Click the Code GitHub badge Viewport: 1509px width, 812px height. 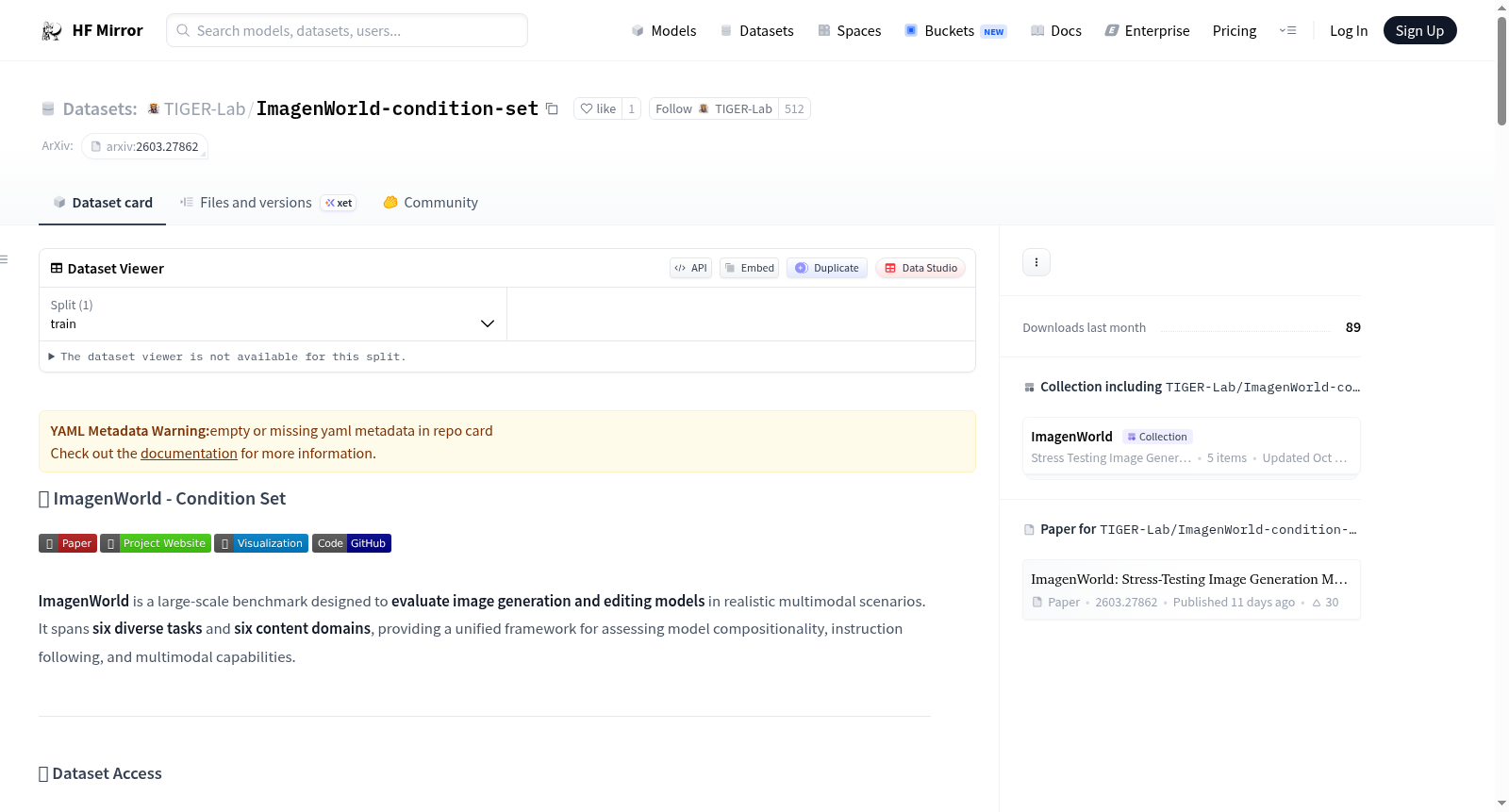point(352,543)
